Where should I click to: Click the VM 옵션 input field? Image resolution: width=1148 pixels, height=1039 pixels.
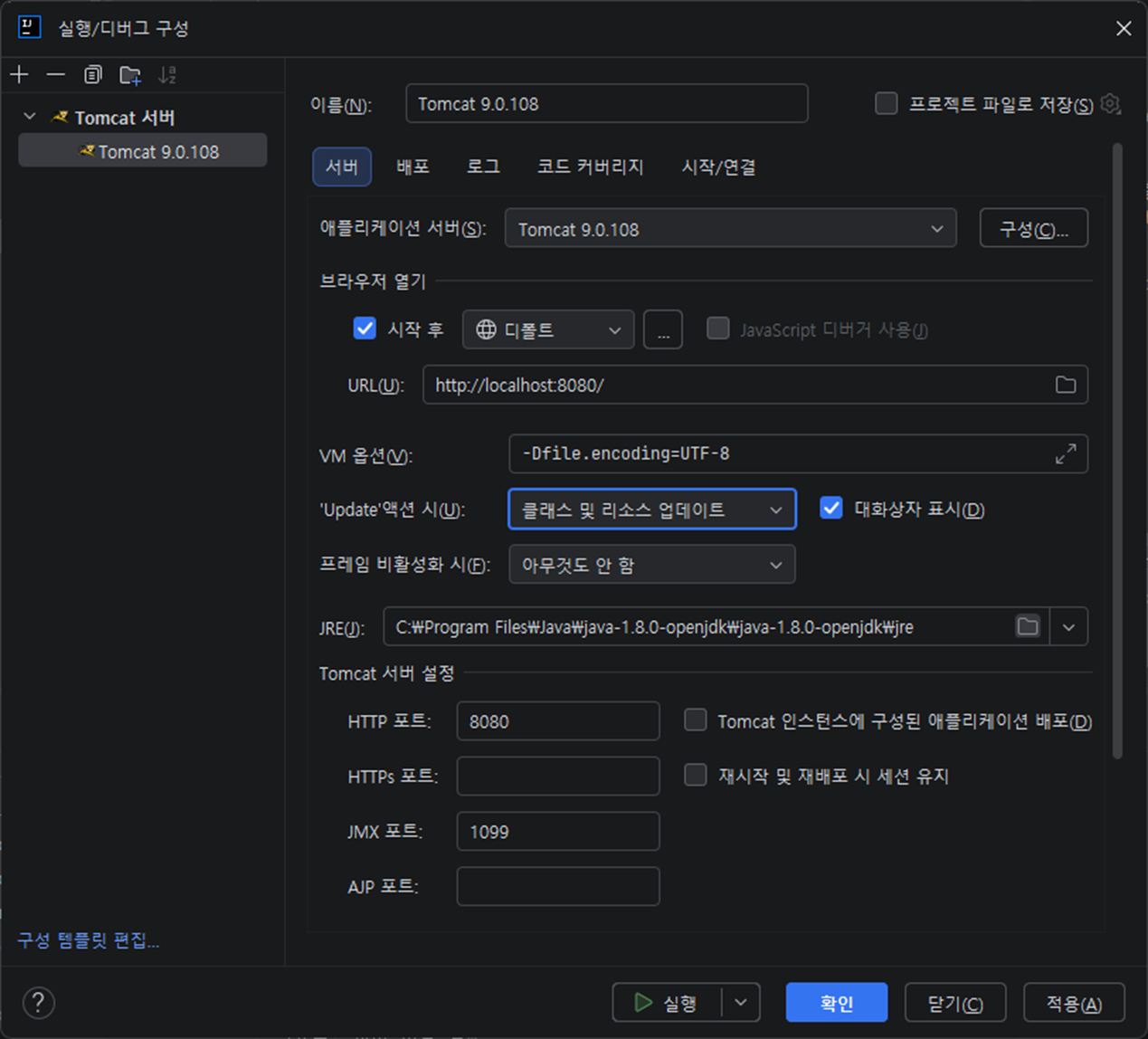798,453
